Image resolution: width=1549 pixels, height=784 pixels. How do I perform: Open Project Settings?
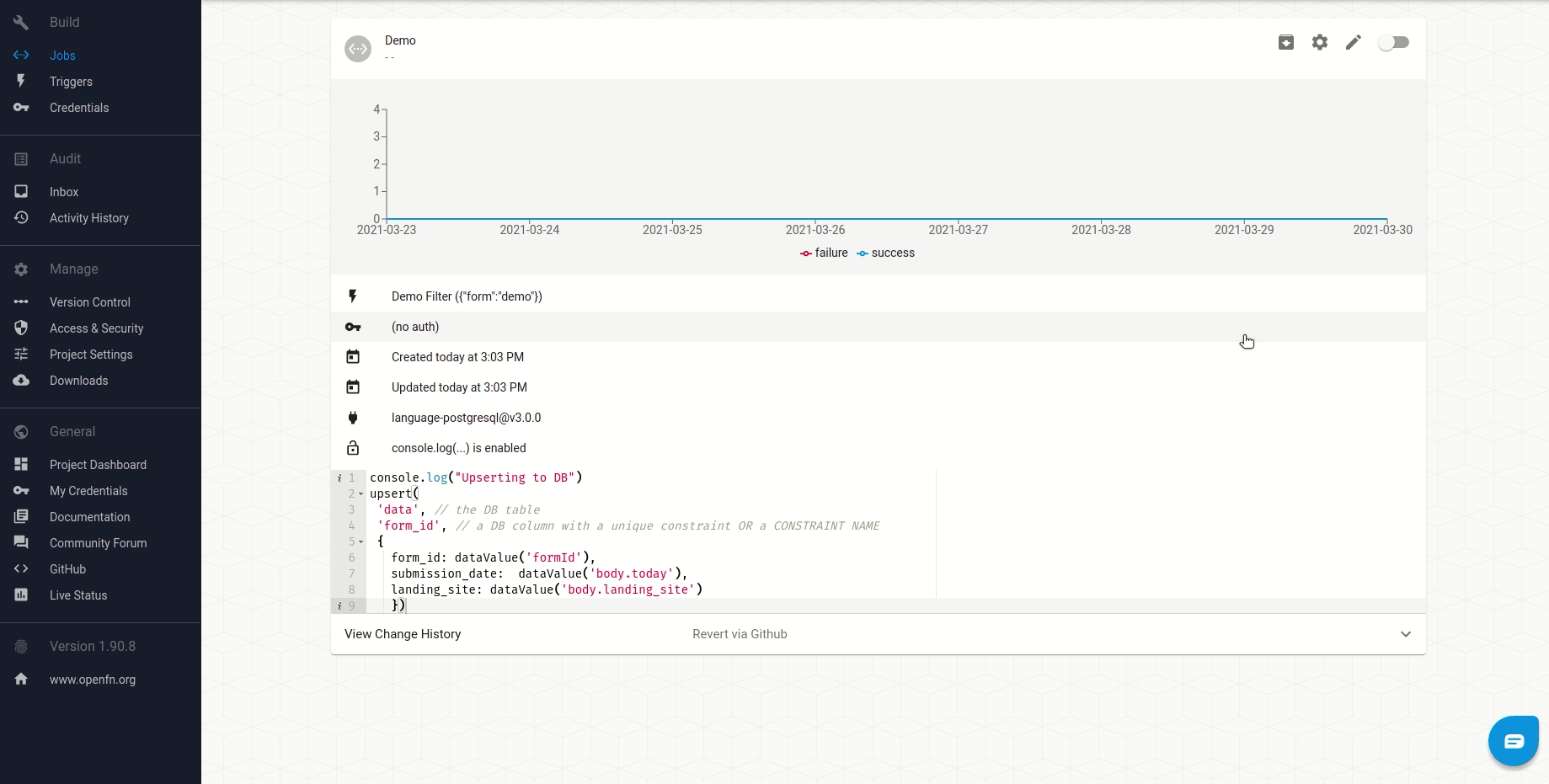coord(91,355)
